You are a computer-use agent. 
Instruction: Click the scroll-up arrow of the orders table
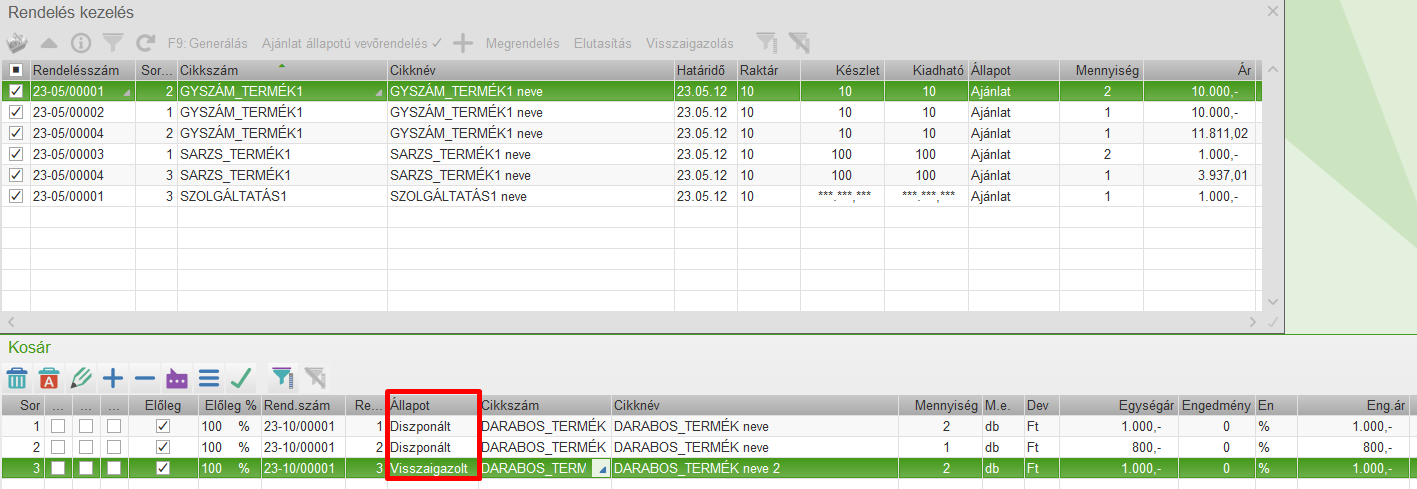pos(1272,70)
